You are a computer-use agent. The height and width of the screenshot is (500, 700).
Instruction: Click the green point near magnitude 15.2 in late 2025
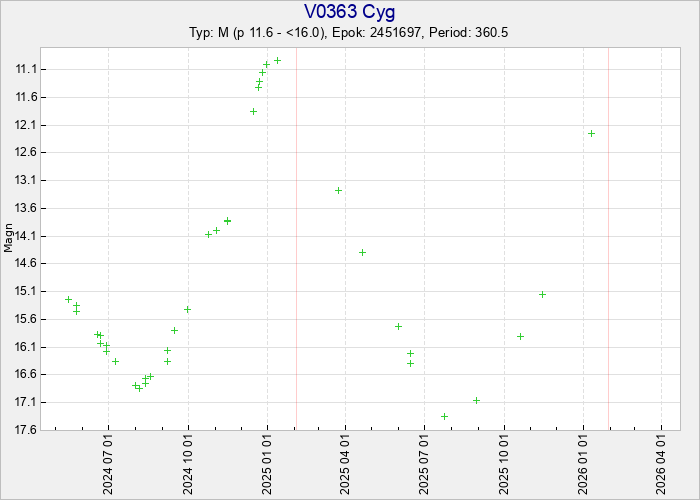click(542, 294)
